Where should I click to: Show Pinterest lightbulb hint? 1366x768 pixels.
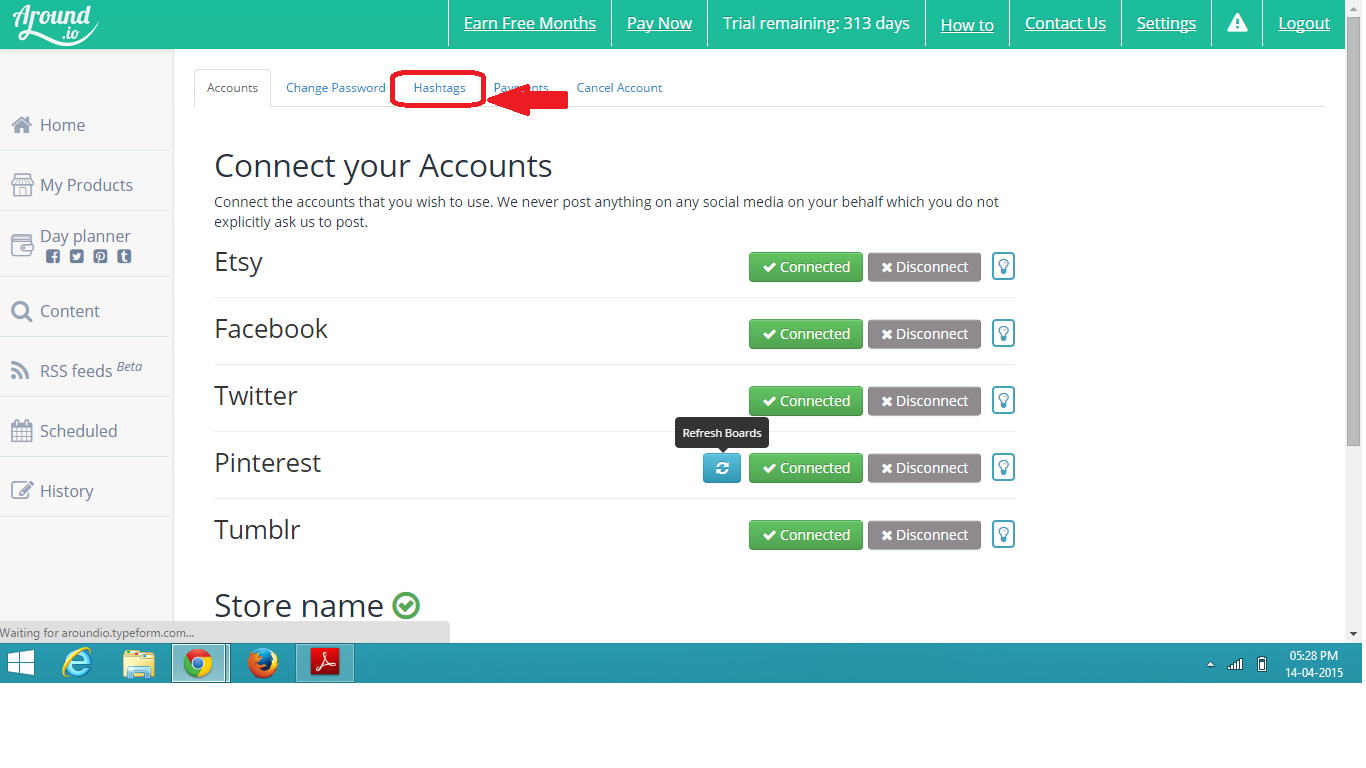tap(1003, 468)
